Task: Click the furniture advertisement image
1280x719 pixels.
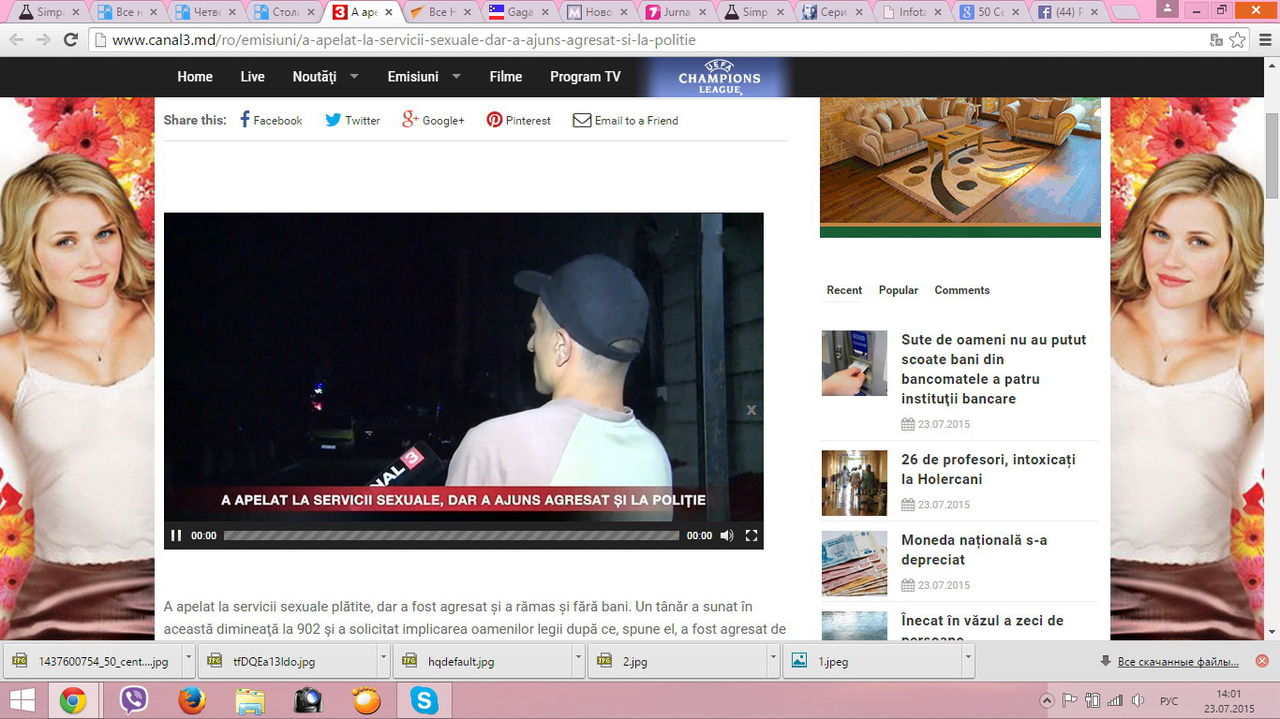Action: (x=960, y=167)
